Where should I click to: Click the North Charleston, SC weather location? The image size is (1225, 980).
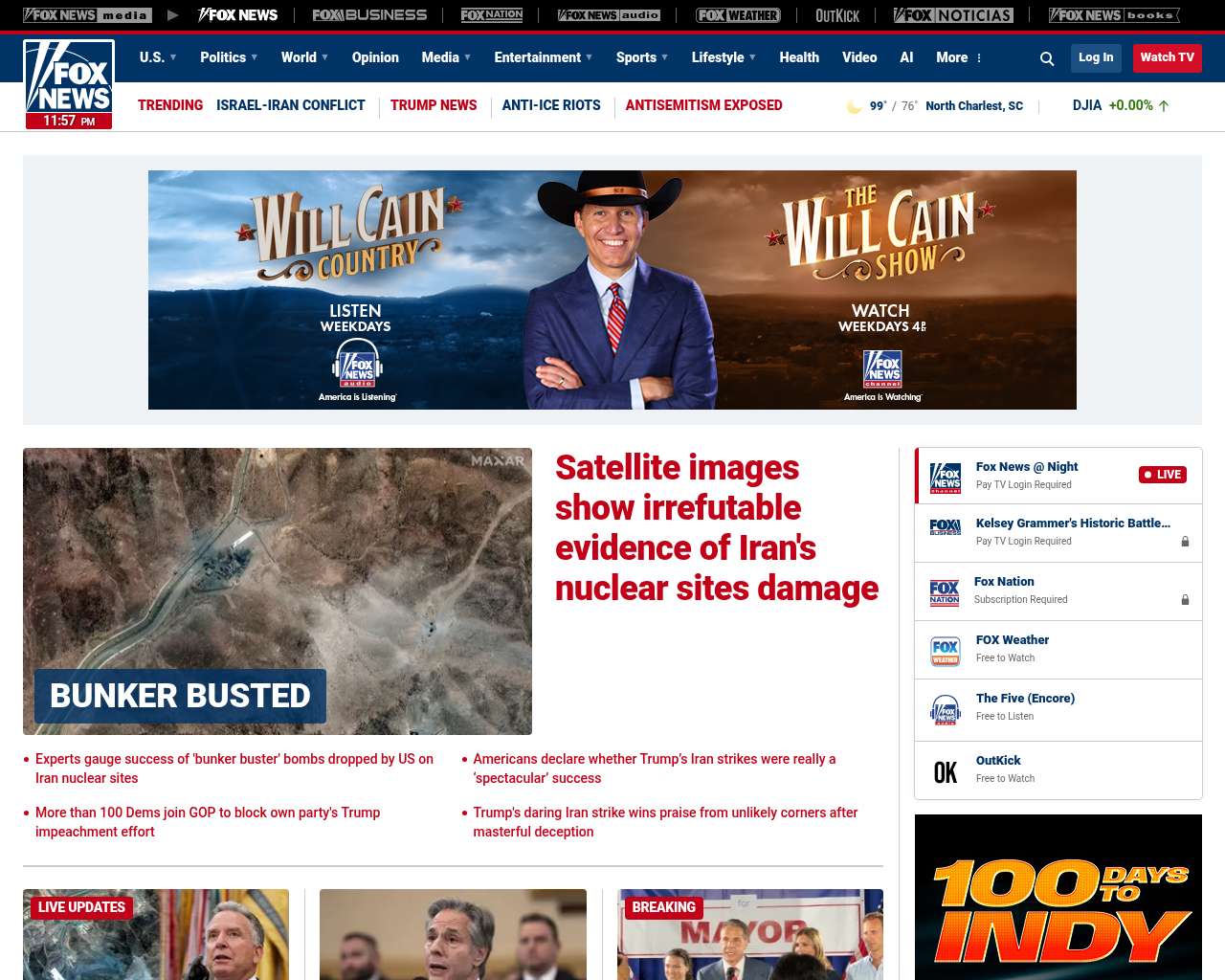974,106
